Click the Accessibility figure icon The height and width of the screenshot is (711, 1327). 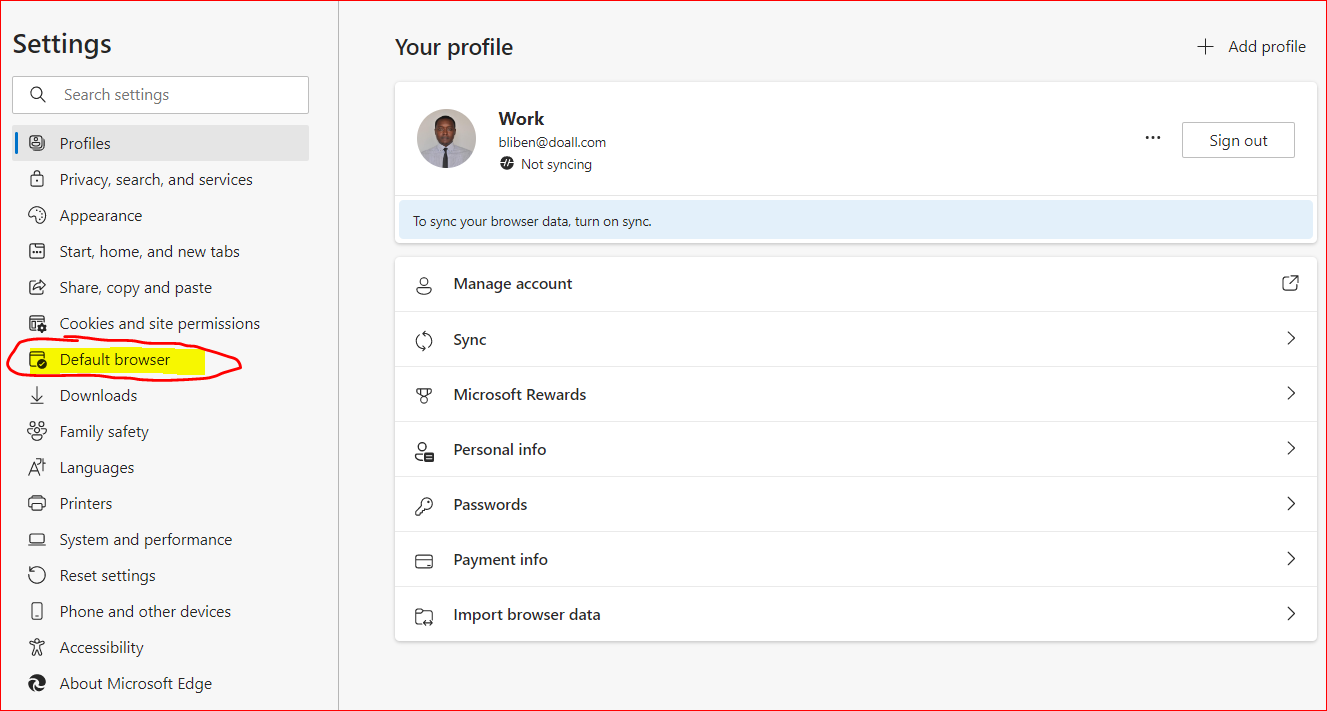pyautogui.click(x=37, y=648)
